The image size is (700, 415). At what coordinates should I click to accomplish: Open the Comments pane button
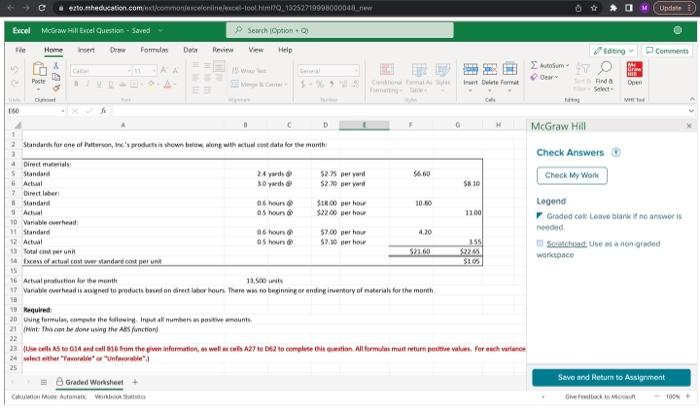tap(667, 51)
